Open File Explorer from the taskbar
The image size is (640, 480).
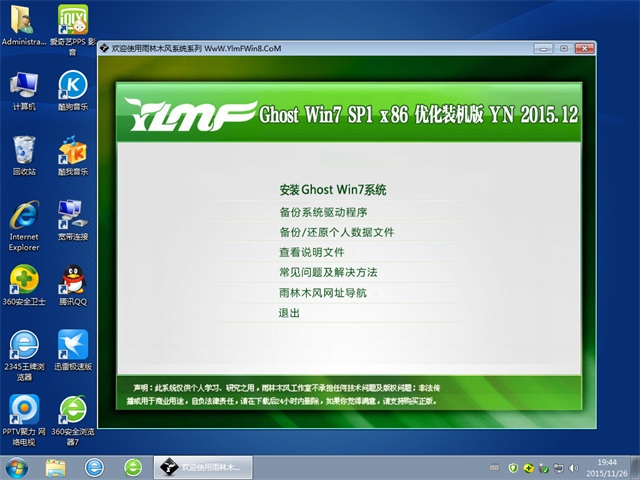(x=56, y=468)
